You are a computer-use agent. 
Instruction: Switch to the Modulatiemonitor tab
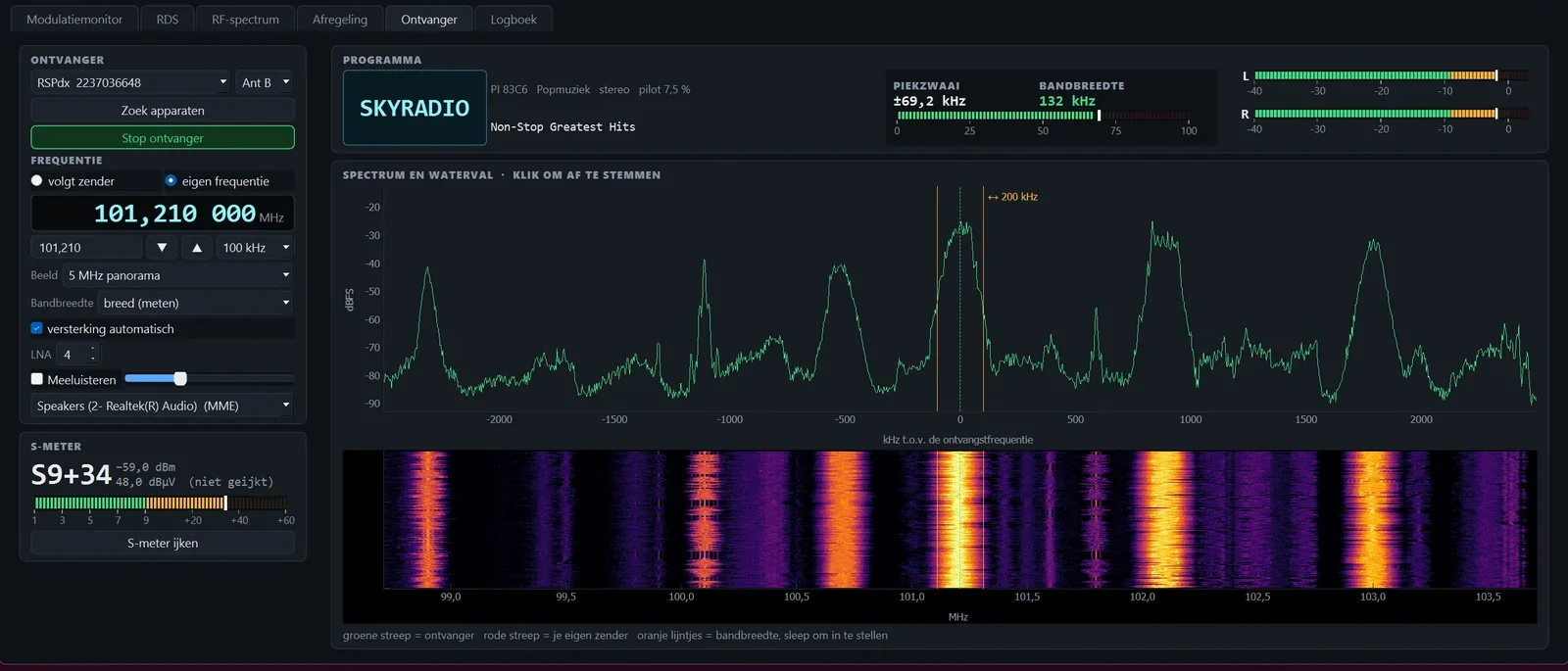pyautogui.click(x=74, y=19)
